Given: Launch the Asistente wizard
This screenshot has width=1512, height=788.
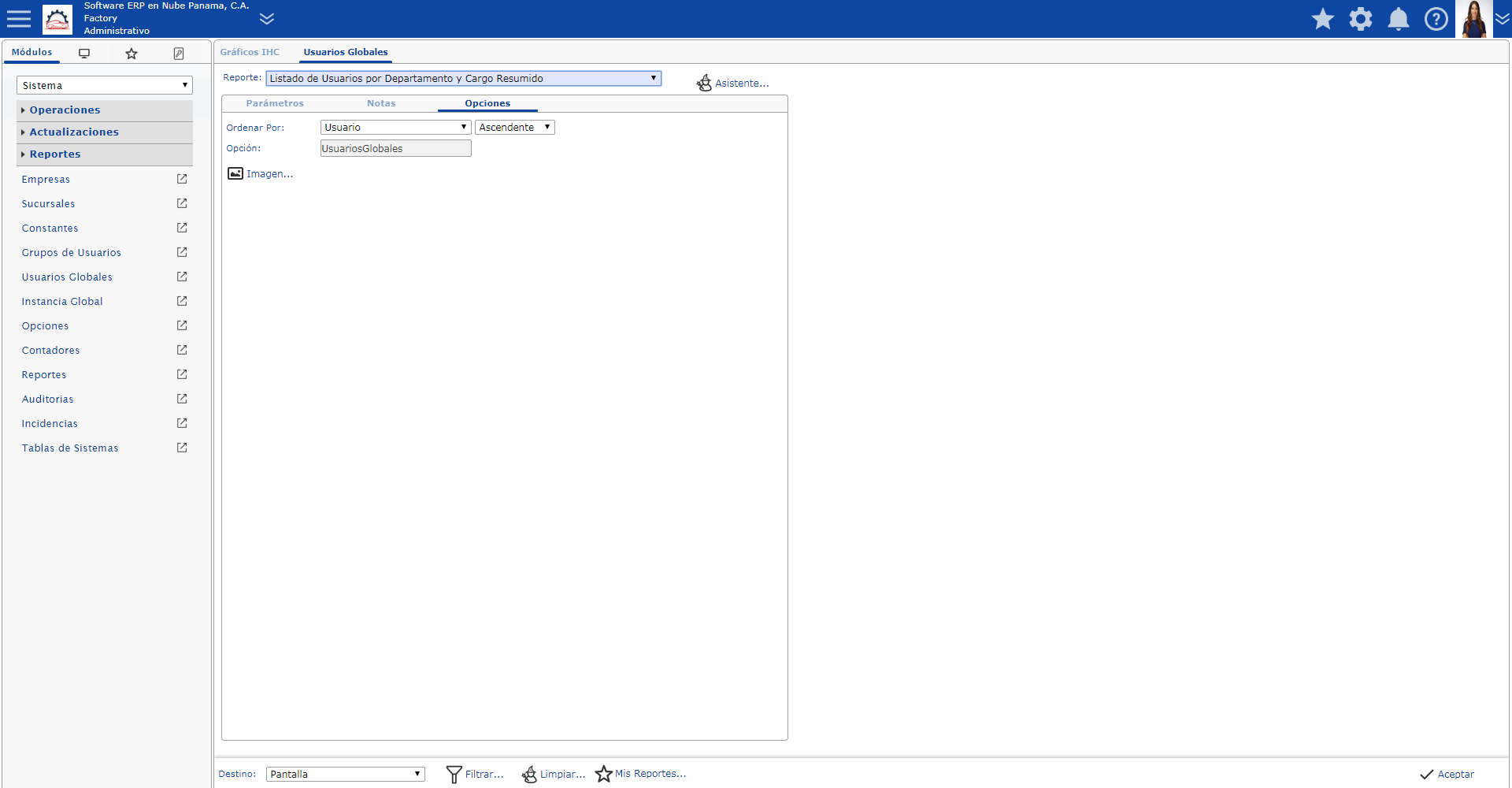Looking at the screenshot, I should [x=732, y=83].
